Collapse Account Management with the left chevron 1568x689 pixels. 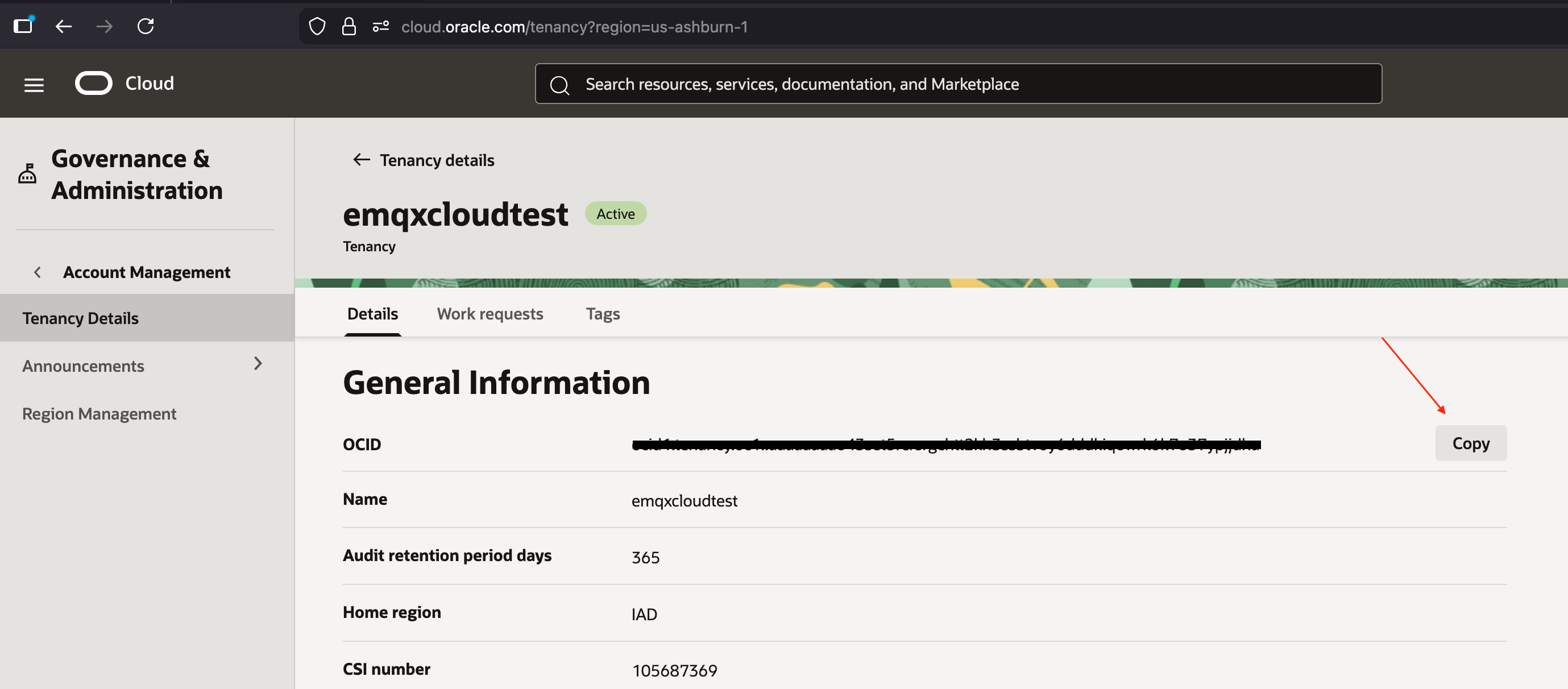click(38, 272)
